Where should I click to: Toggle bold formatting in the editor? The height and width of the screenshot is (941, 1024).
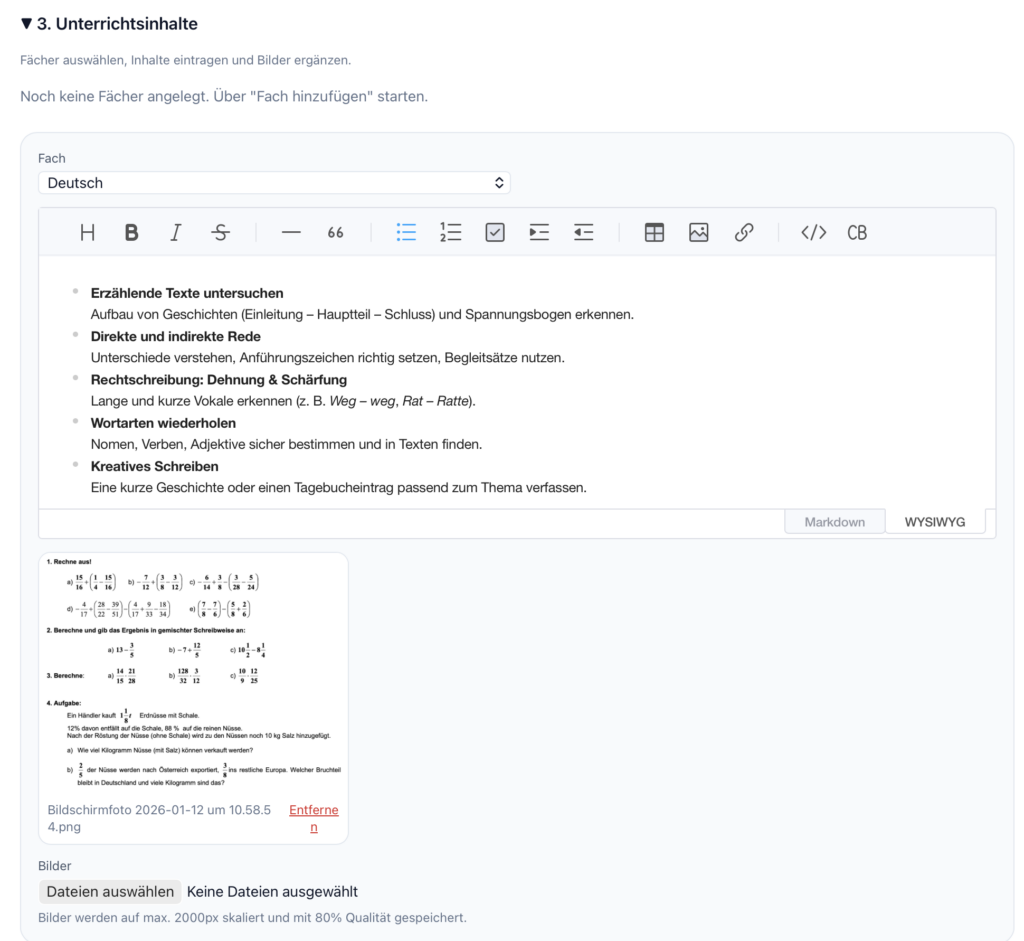pyautogui.click(x=131, y=233)
